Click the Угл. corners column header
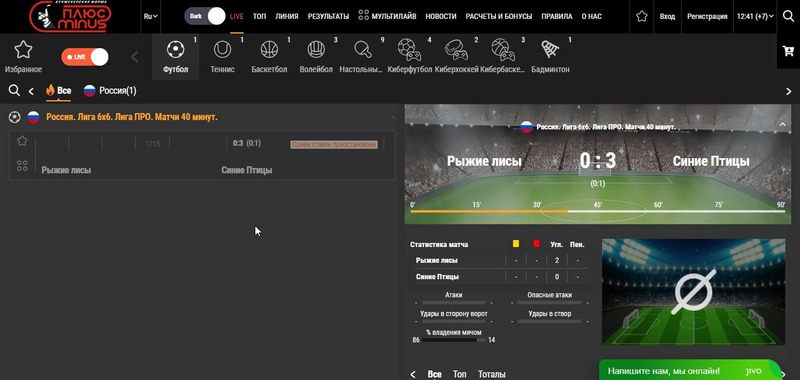 click(557, 244)
